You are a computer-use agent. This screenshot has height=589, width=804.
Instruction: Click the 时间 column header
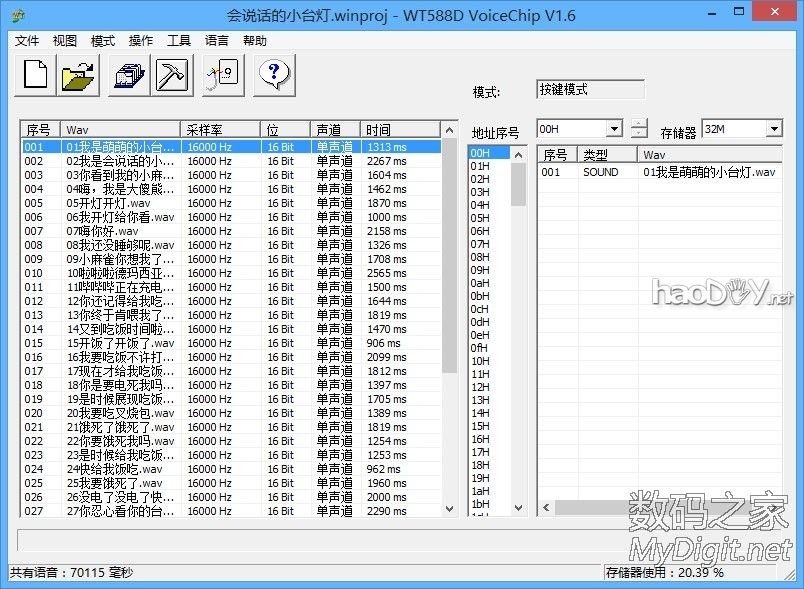[x=400, y=130]
